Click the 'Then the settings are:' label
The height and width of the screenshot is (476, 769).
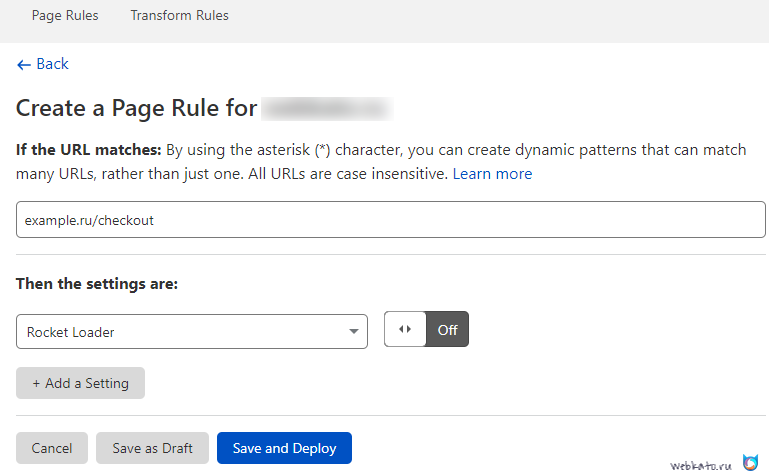[97, 284]
